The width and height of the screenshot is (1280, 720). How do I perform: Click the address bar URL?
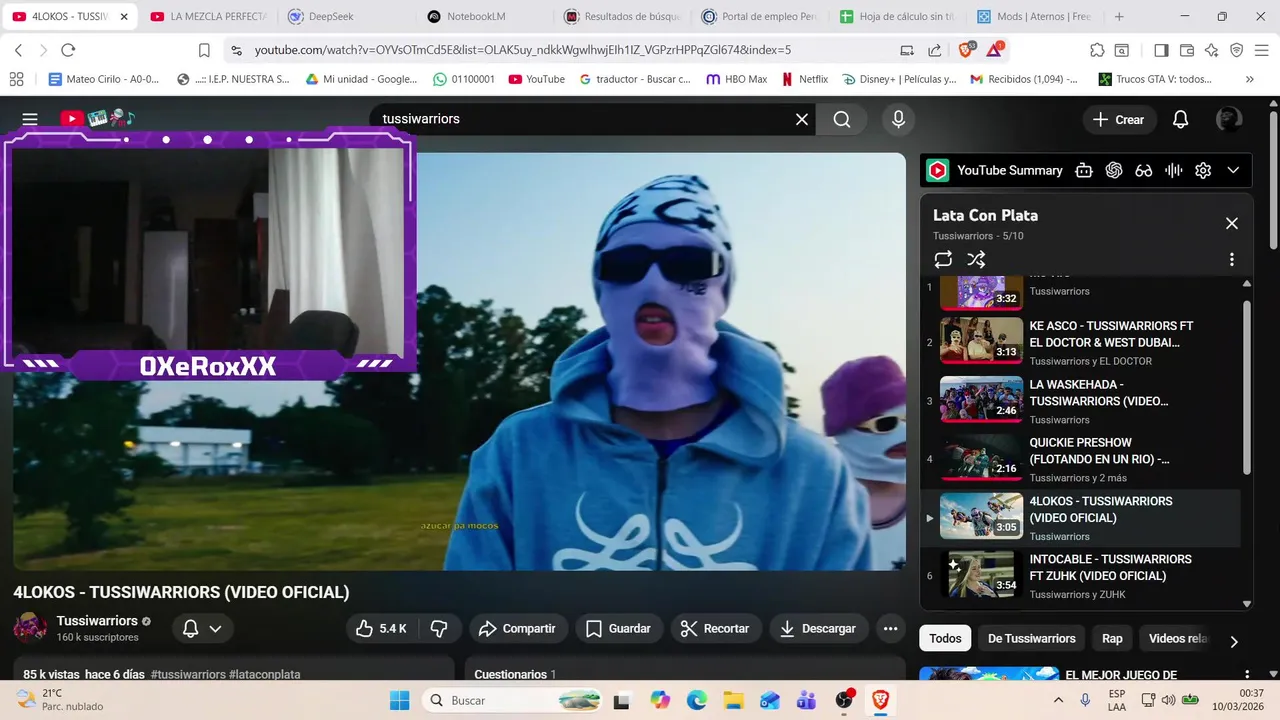coord(523,50)
